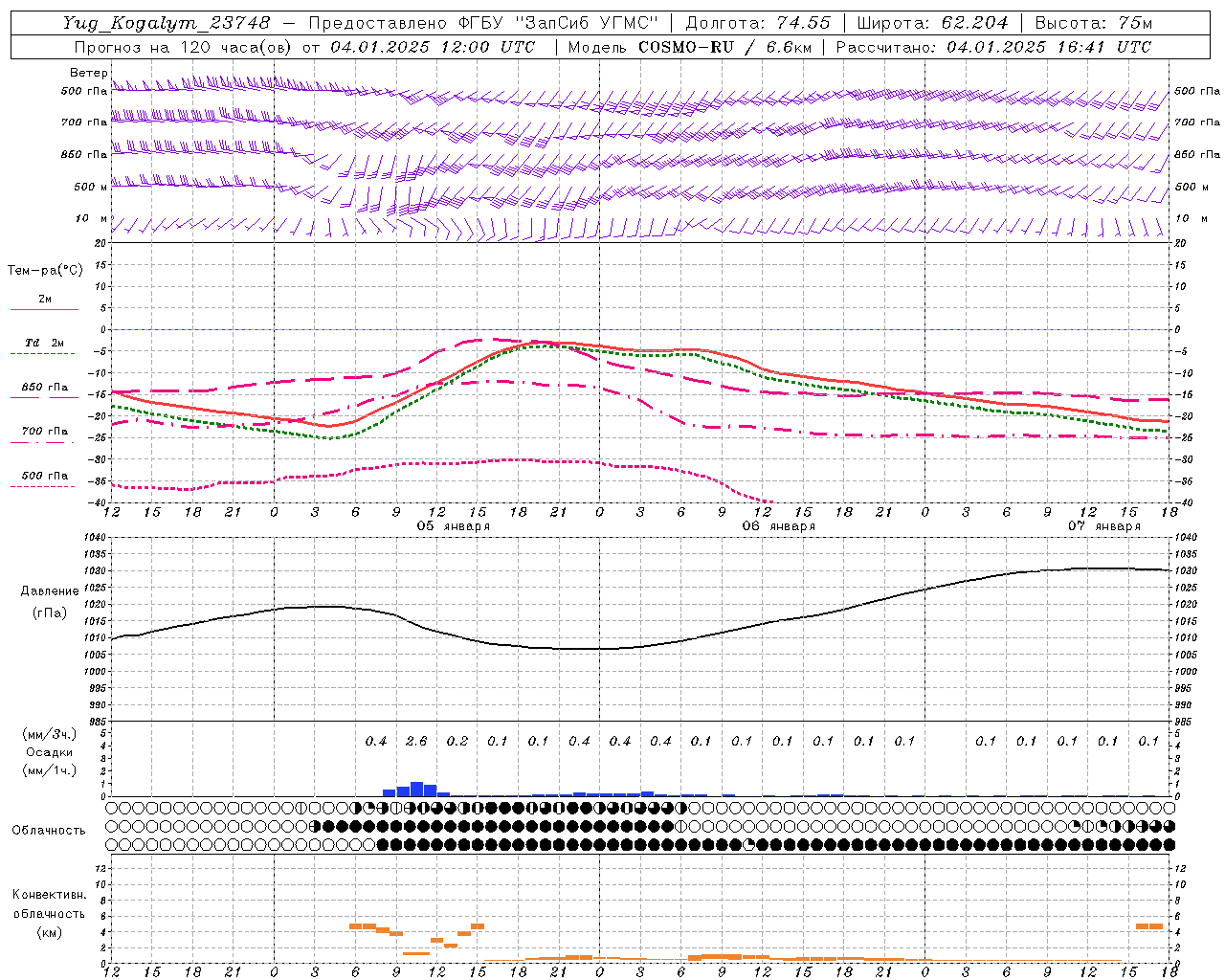Click the '05 января' date label
1225x980 pixels.
pyautogui.click(x=454, y=526)
